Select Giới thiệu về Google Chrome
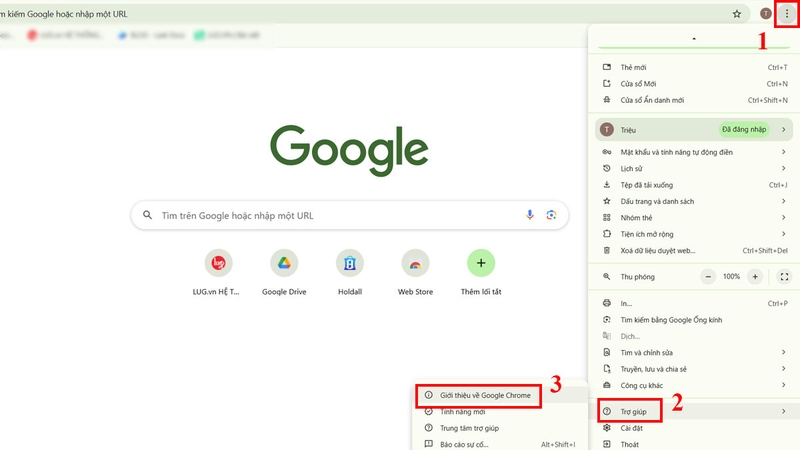This screenshot has height=450, width=800. 500,395
